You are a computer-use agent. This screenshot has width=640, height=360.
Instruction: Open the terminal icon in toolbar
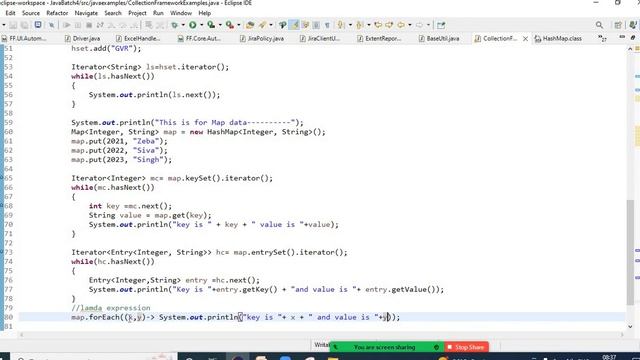point(38,25)
